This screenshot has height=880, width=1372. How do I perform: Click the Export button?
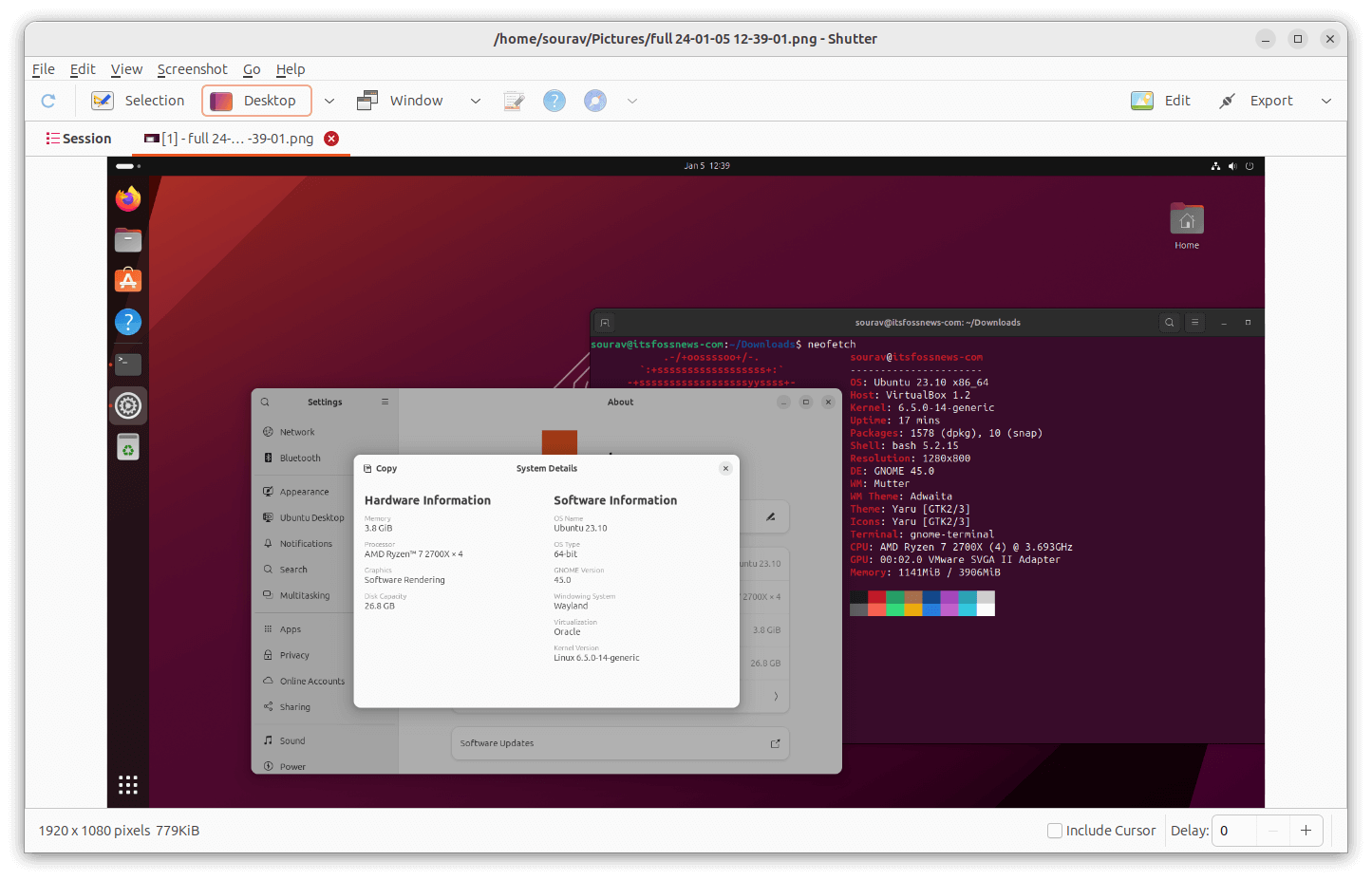1270,100
